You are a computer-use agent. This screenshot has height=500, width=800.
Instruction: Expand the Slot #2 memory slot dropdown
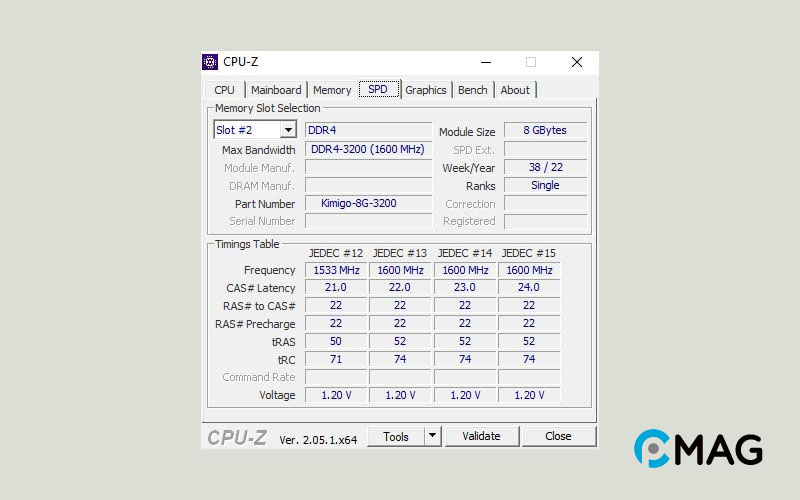pyautogui.click(x=288, y=130)
